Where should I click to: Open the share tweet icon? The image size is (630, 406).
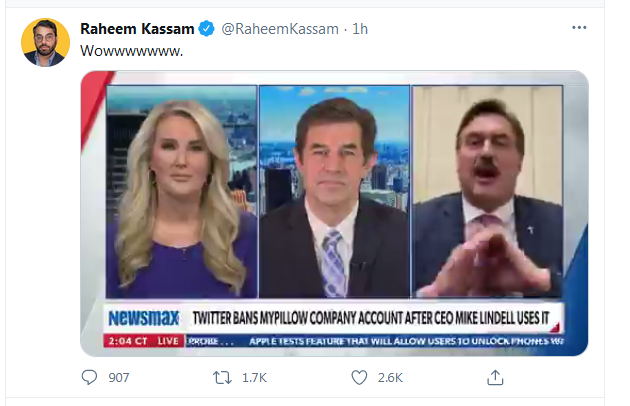click(x=494, y=378)
